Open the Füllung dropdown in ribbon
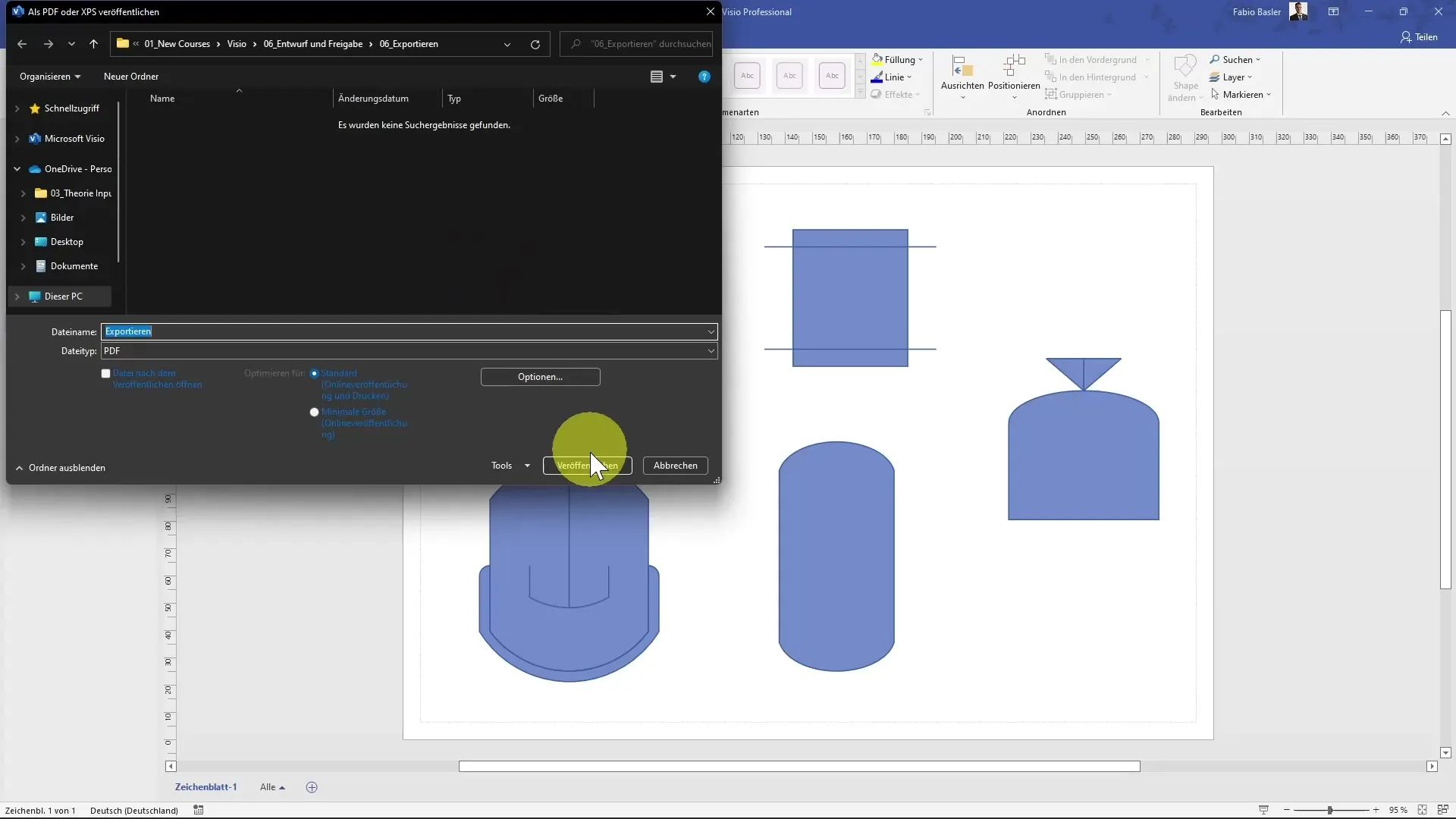This screenshot has height=819, width=1456. click(897, 60)
